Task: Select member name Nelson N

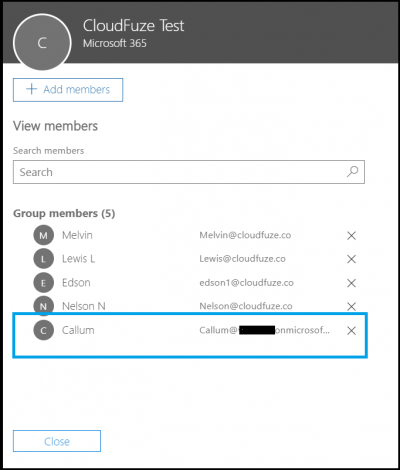Action: coord(84,306)
